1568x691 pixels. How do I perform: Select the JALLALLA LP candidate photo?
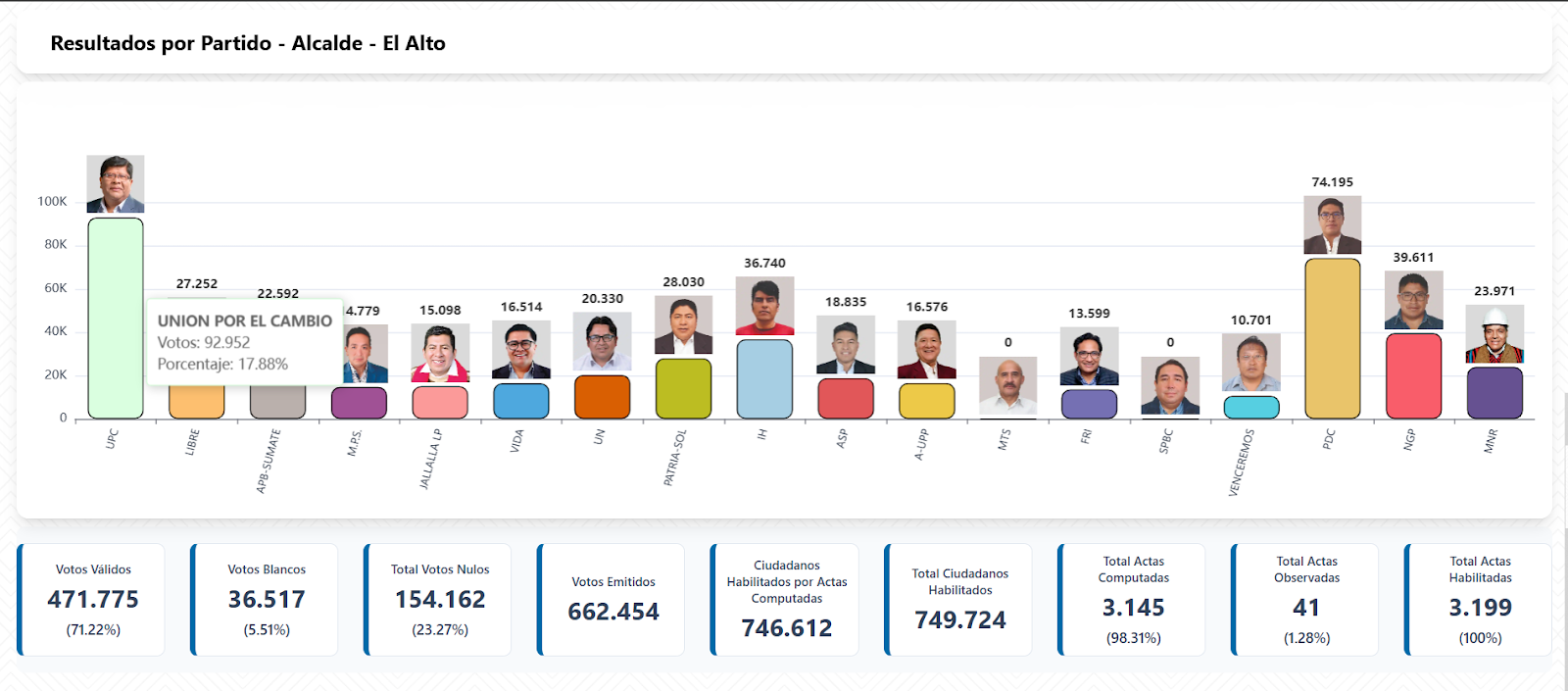[x=440, y=353]
